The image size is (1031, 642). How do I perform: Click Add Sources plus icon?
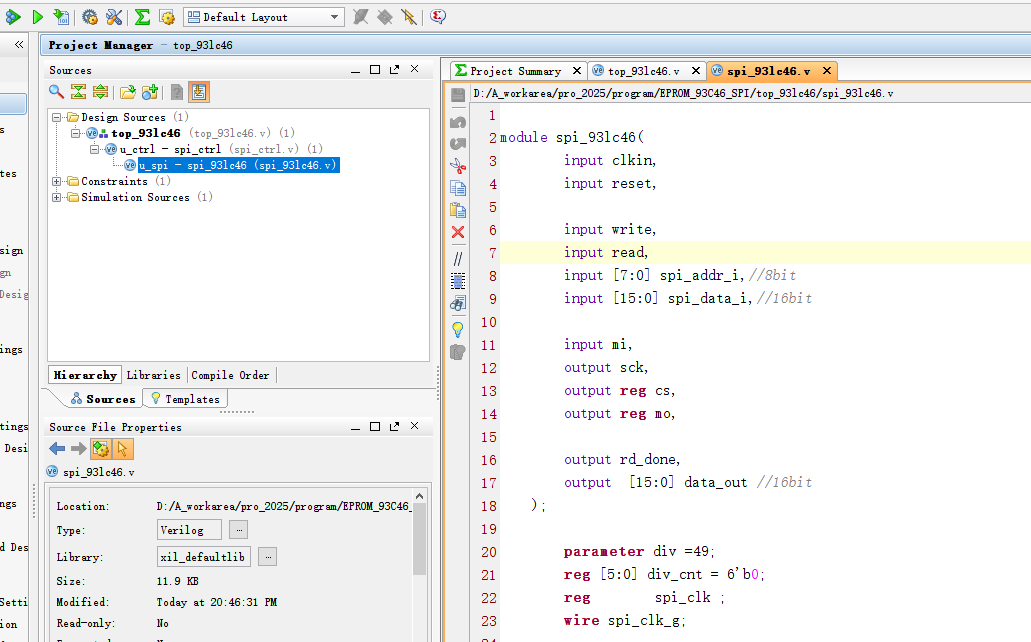tap(150, 92)
